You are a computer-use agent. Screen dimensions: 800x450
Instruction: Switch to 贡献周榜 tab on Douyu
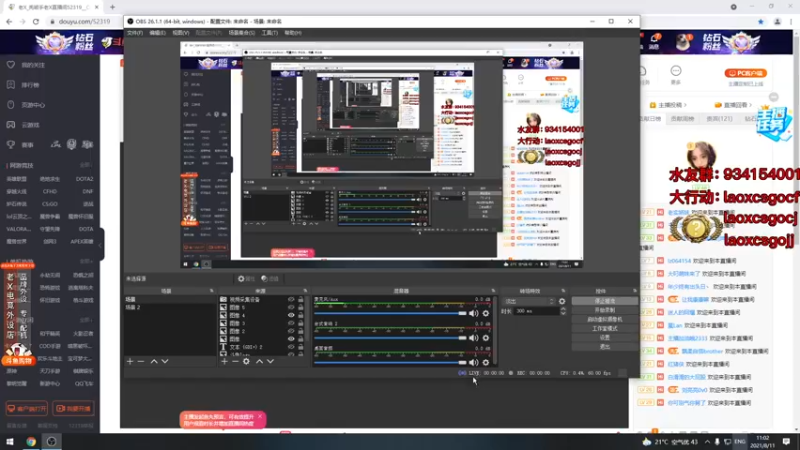(x=682, y=118)
